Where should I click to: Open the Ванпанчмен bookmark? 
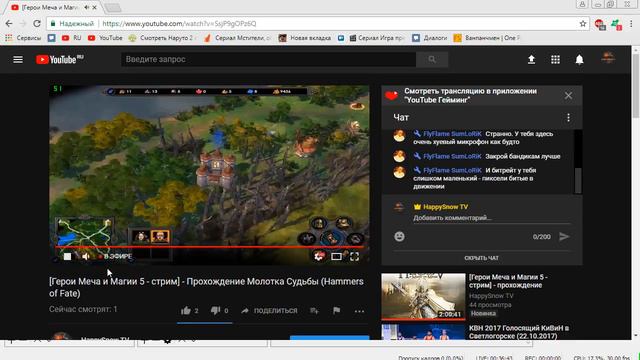(487, 38)
